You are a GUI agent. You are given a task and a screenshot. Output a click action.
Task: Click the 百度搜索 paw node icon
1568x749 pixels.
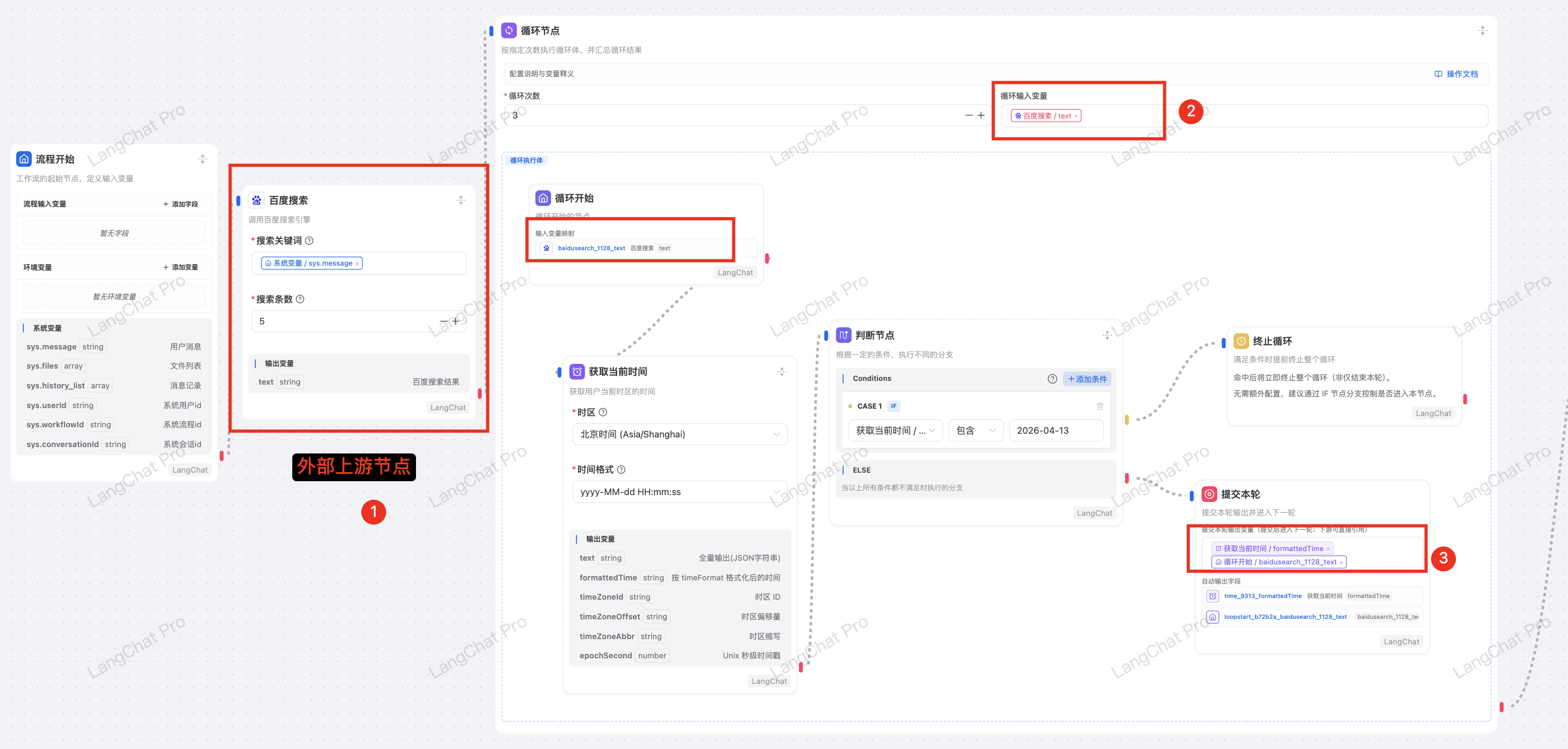tap(256, 200)
